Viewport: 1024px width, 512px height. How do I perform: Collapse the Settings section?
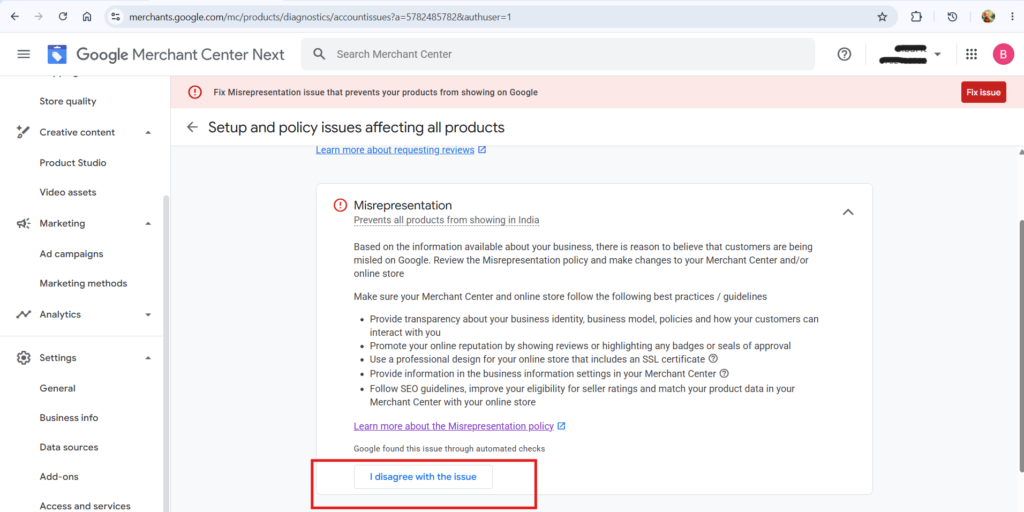coord(148,358)
